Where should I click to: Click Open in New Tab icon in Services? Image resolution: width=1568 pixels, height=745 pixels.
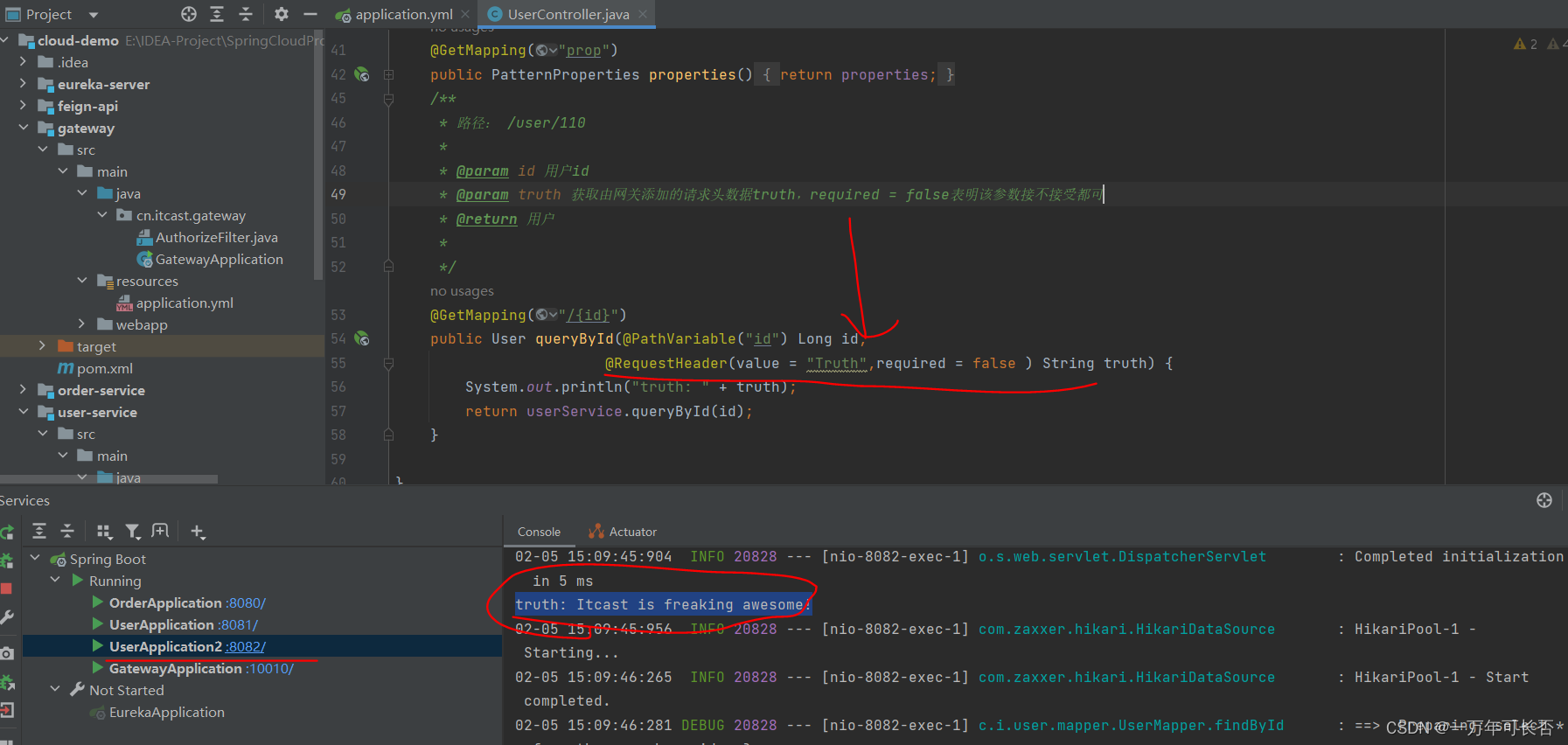click(160, 531)
